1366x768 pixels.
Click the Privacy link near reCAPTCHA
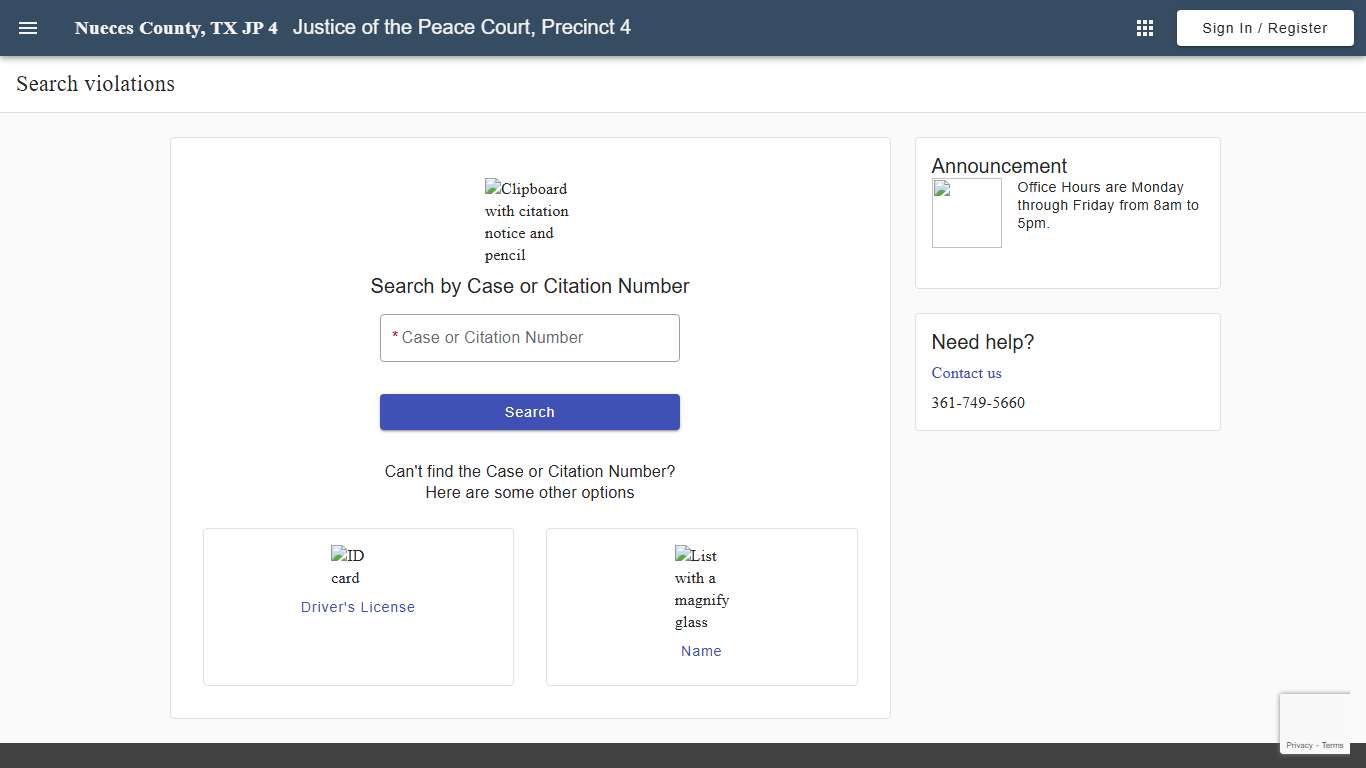coord(1300,745)
